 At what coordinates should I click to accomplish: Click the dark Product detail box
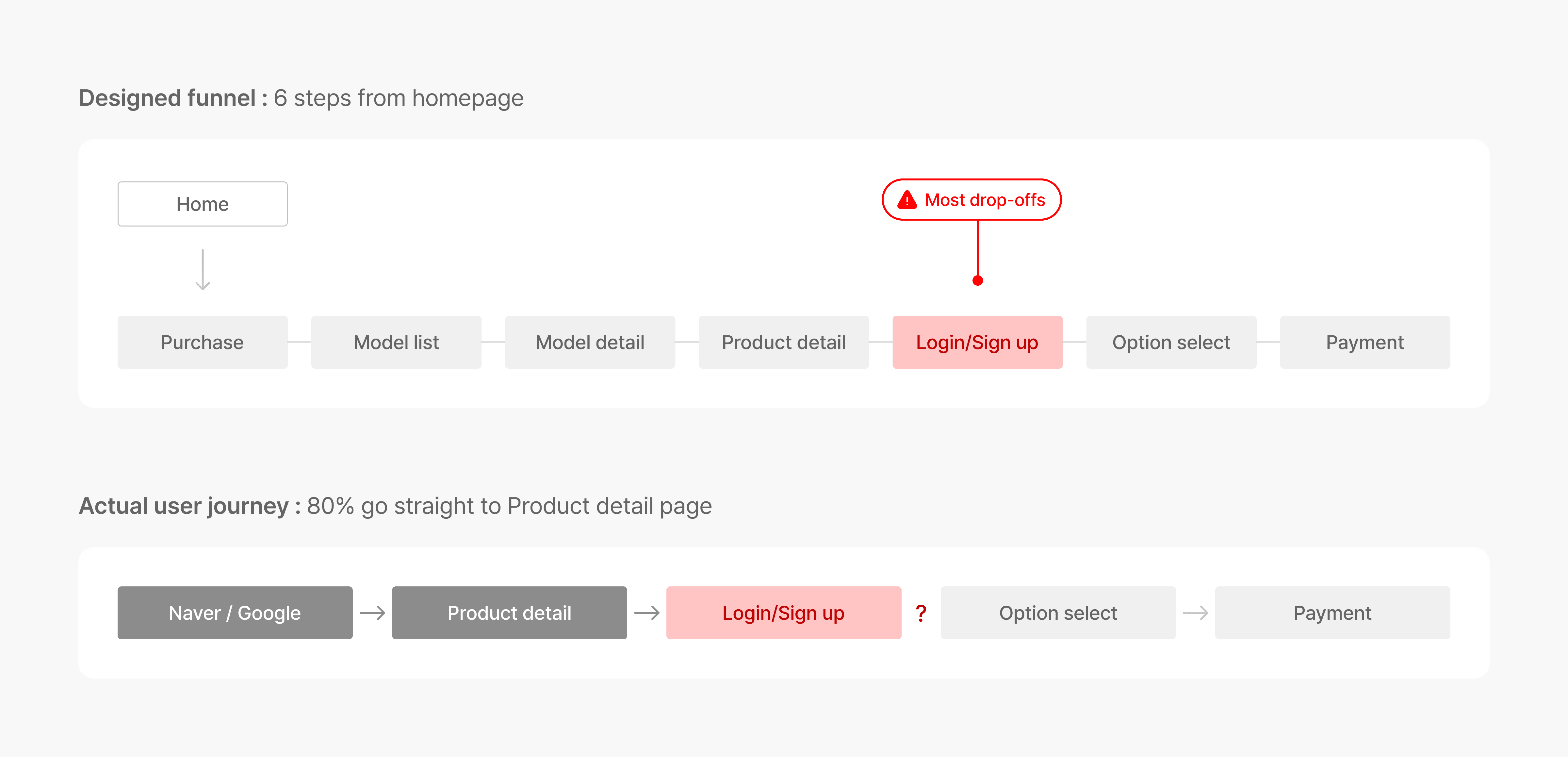pos(510,613)
